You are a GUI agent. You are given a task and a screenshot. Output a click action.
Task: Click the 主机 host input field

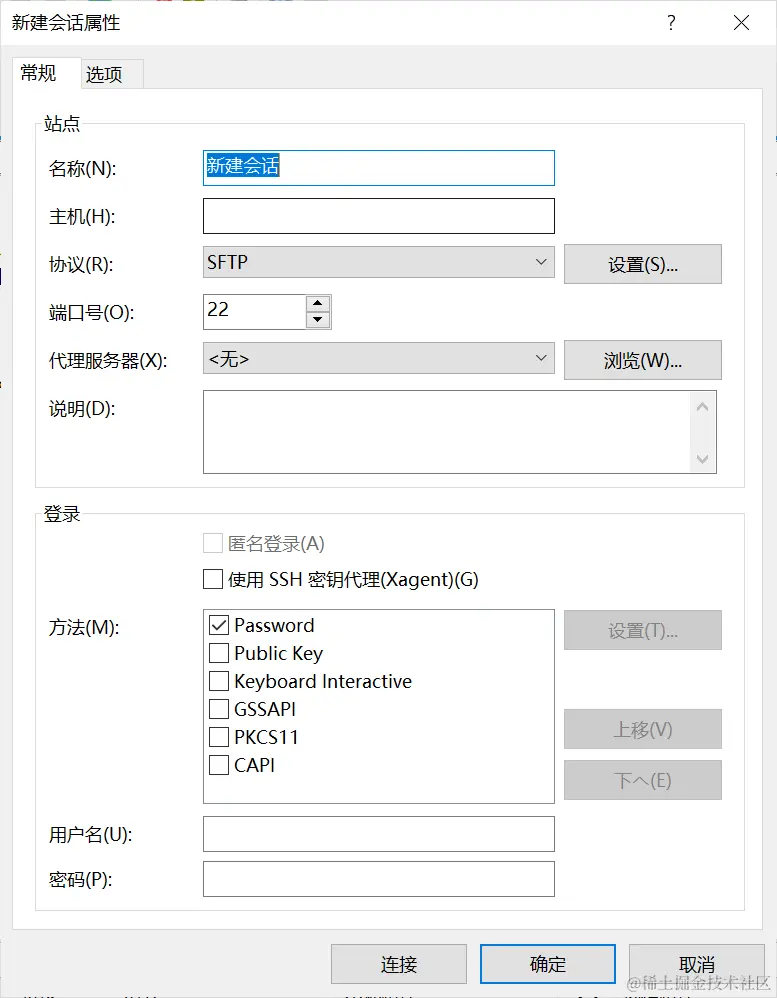(x=378, y=216)
